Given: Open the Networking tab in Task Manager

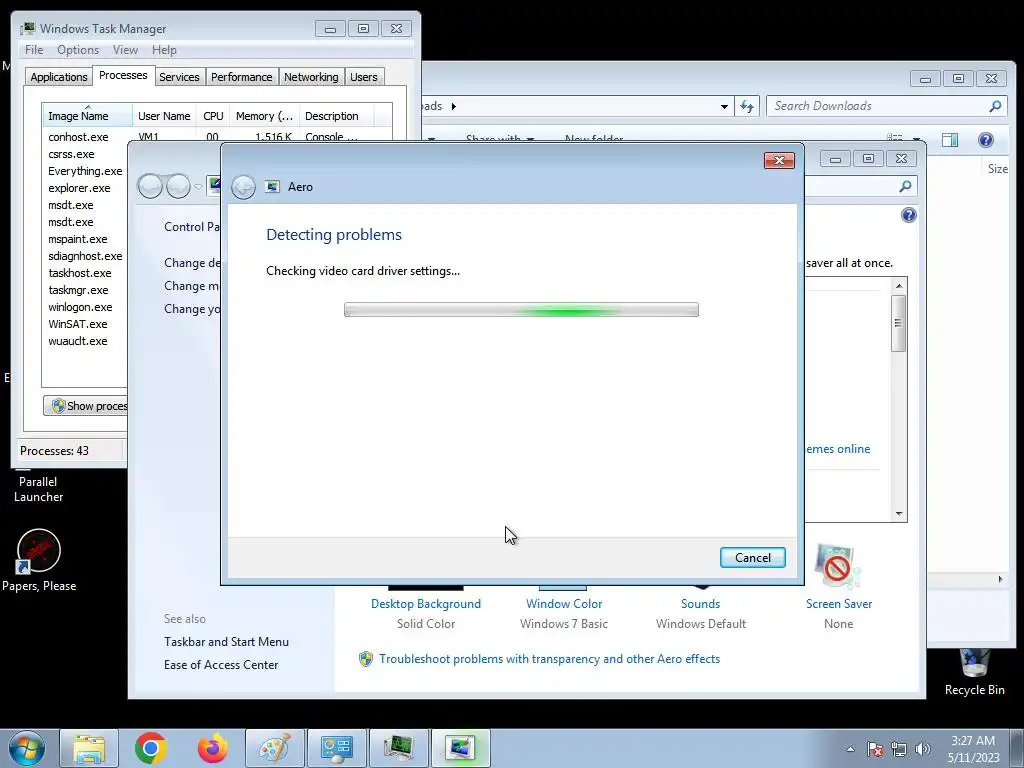Looking at the screenshot, I should click(311, 77).
